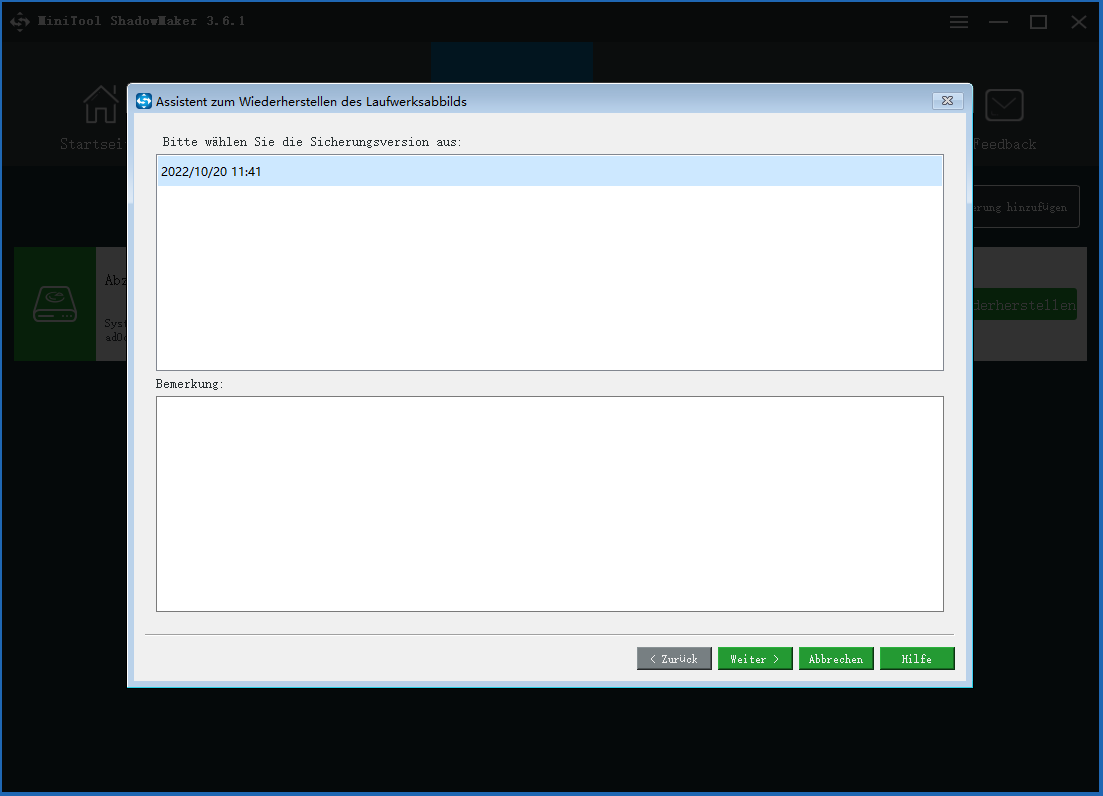Close the MiniTool ShadowMaker application
Viewport: 1103px width, 796px height.
coord(1078,22)
